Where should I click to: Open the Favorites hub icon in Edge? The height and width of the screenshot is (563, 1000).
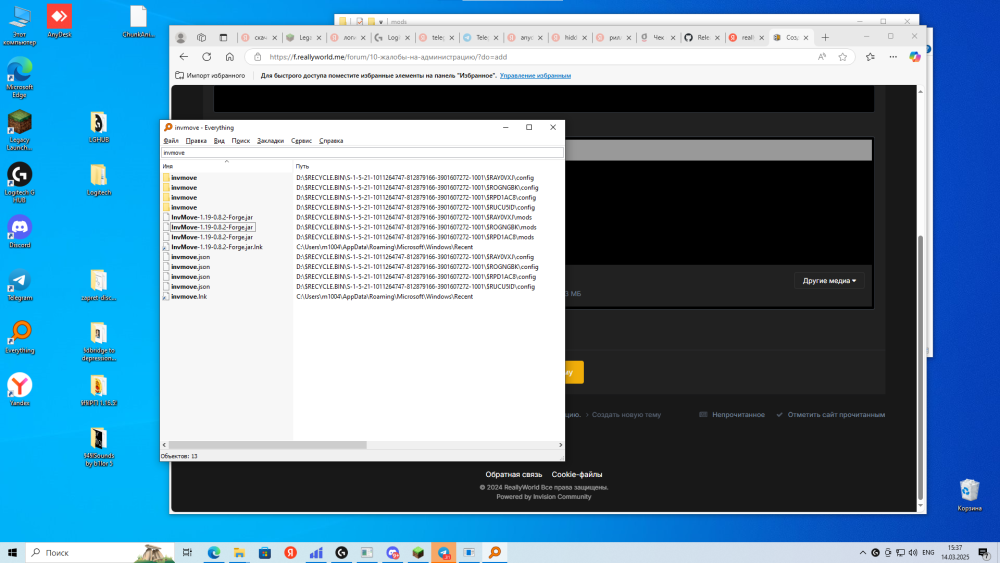point(871,57)
